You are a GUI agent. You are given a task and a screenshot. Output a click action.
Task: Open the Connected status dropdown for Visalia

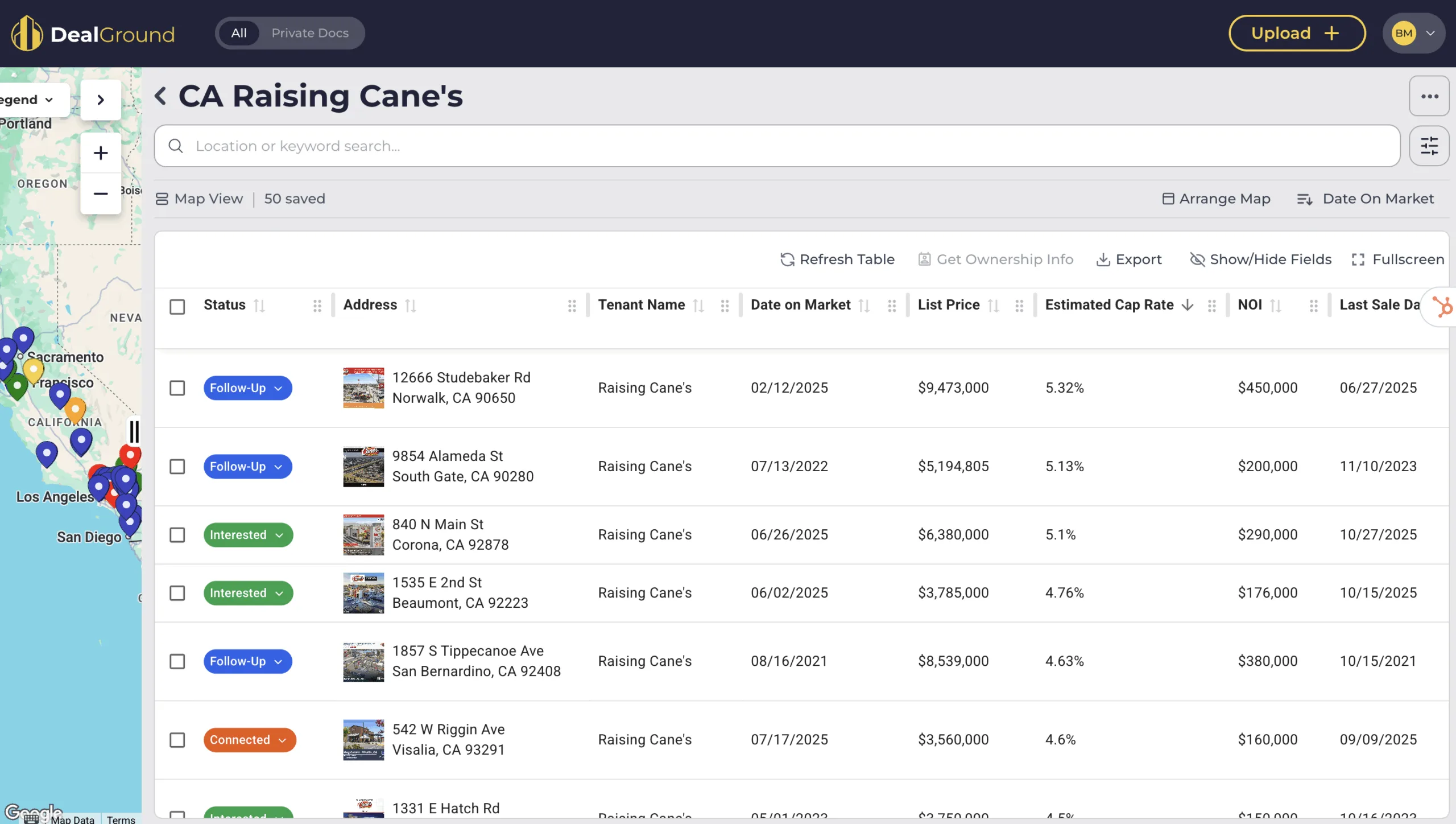coord(249,739)
